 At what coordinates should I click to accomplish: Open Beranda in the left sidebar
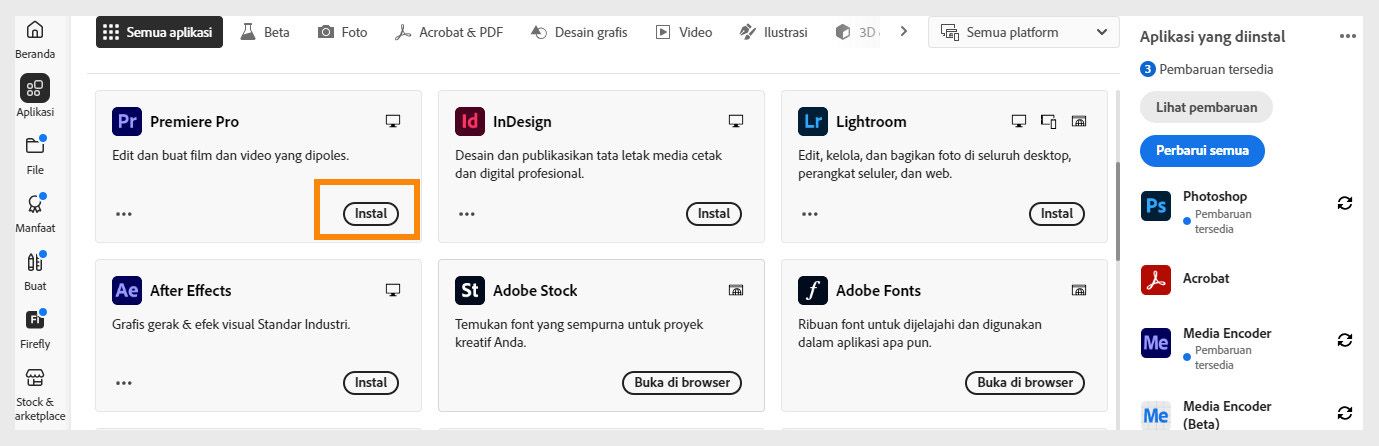click(x=35, y=39)
